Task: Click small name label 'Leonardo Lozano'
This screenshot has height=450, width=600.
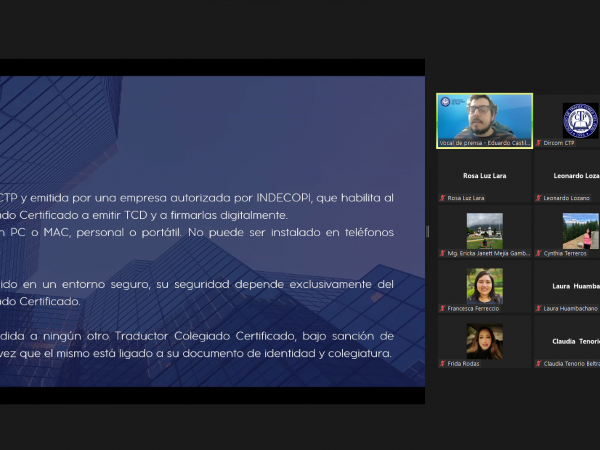Action: tap(566, 198)
